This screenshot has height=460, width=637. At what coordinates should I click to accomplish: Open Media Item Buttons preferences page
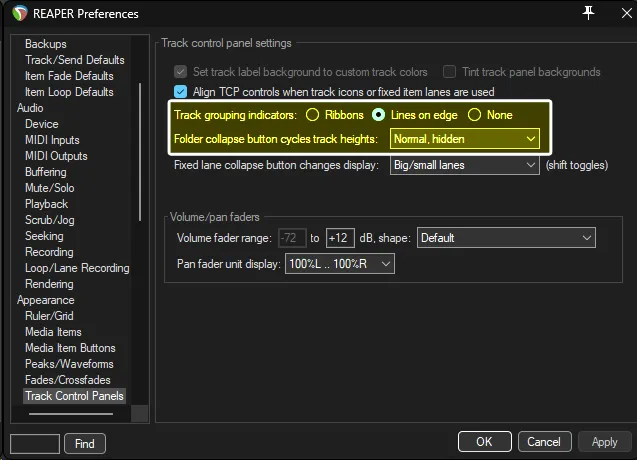pyautogui.click(x=70, y=348)
